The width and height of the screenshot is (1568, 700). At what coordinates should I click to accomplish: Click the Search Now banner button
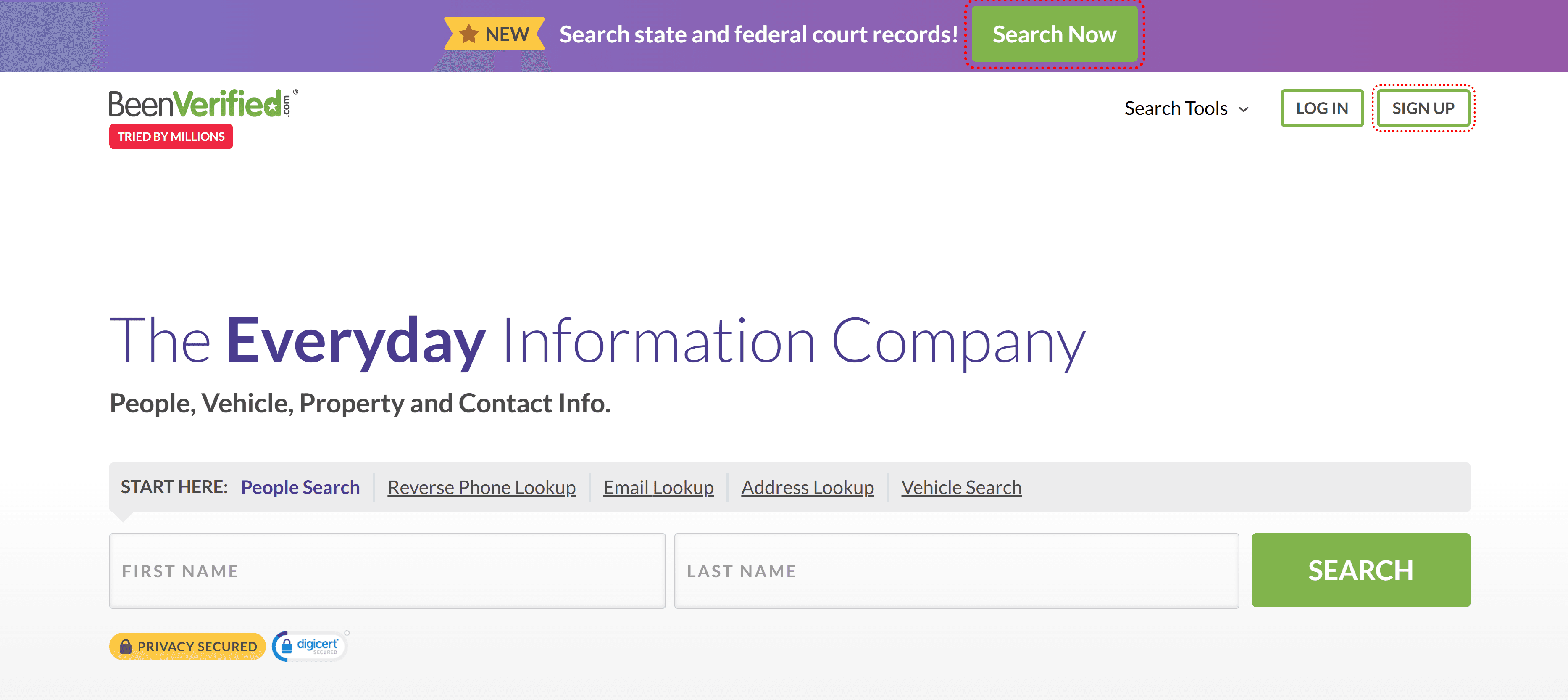(1054, 34)
